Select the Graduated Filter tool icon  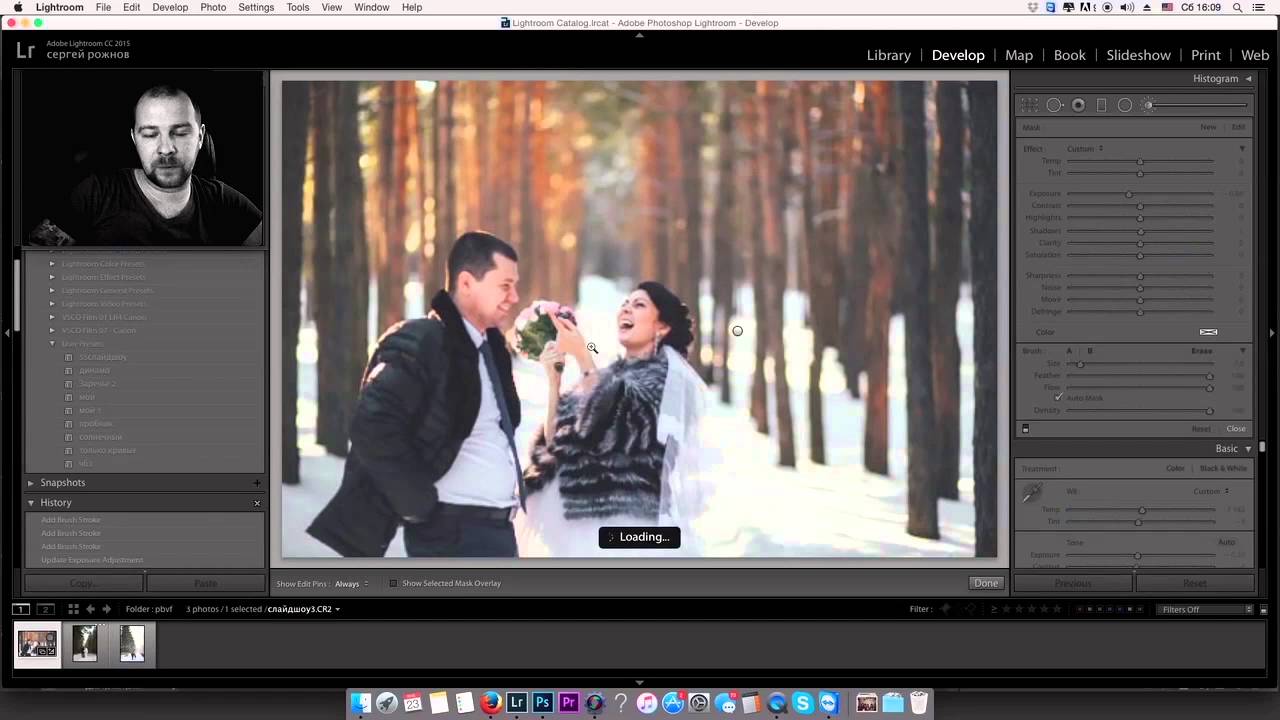(x=1102, y=105)
